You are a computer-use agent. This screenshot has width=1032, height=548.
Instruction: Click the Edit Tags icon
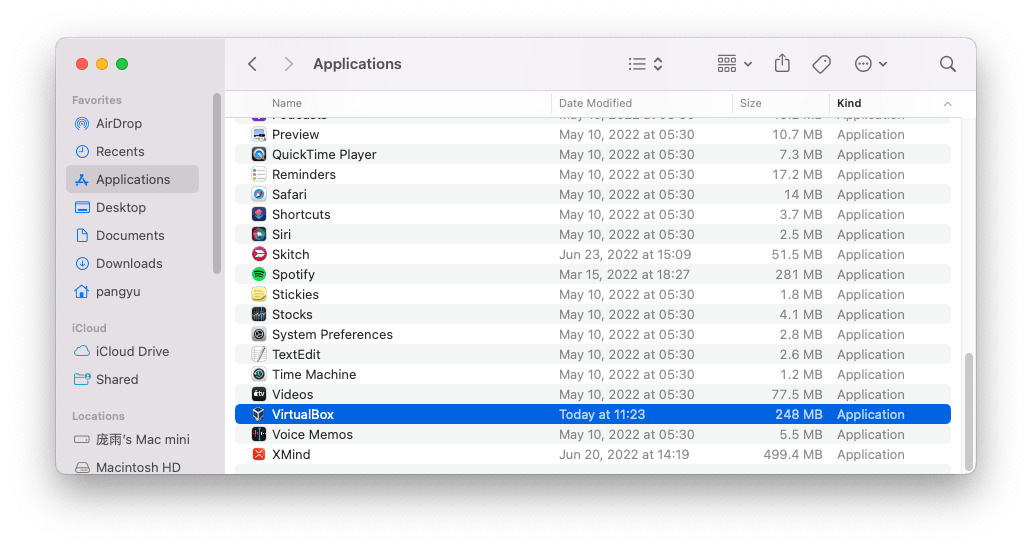(x=821, y=64)
